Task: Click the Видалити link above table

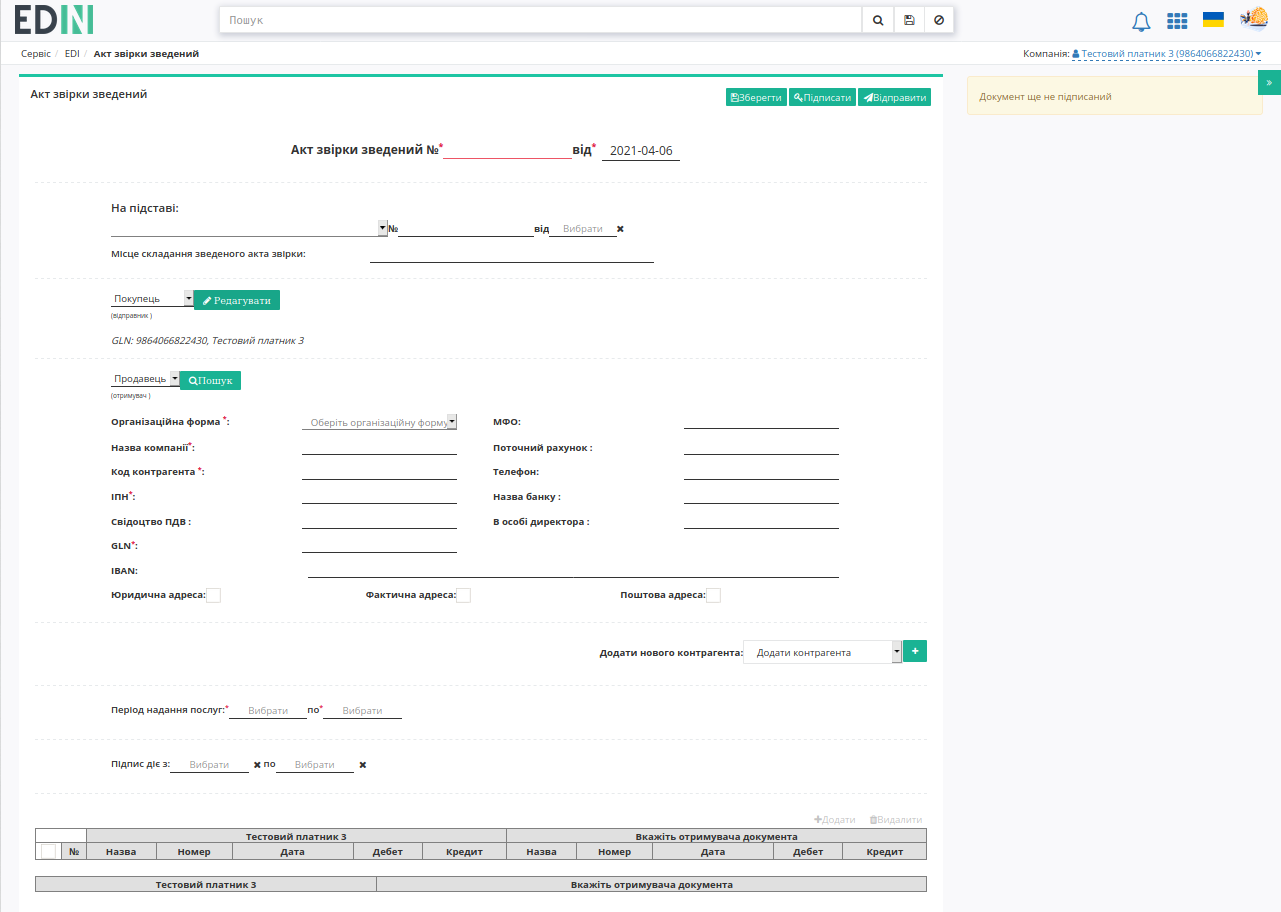Action: coord(896,820)
